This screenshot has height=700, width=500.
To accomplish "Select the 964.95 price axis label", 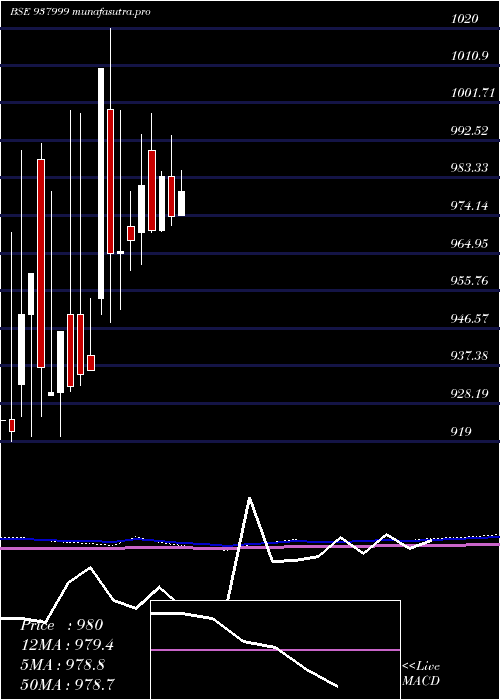I will pos(471,244).
